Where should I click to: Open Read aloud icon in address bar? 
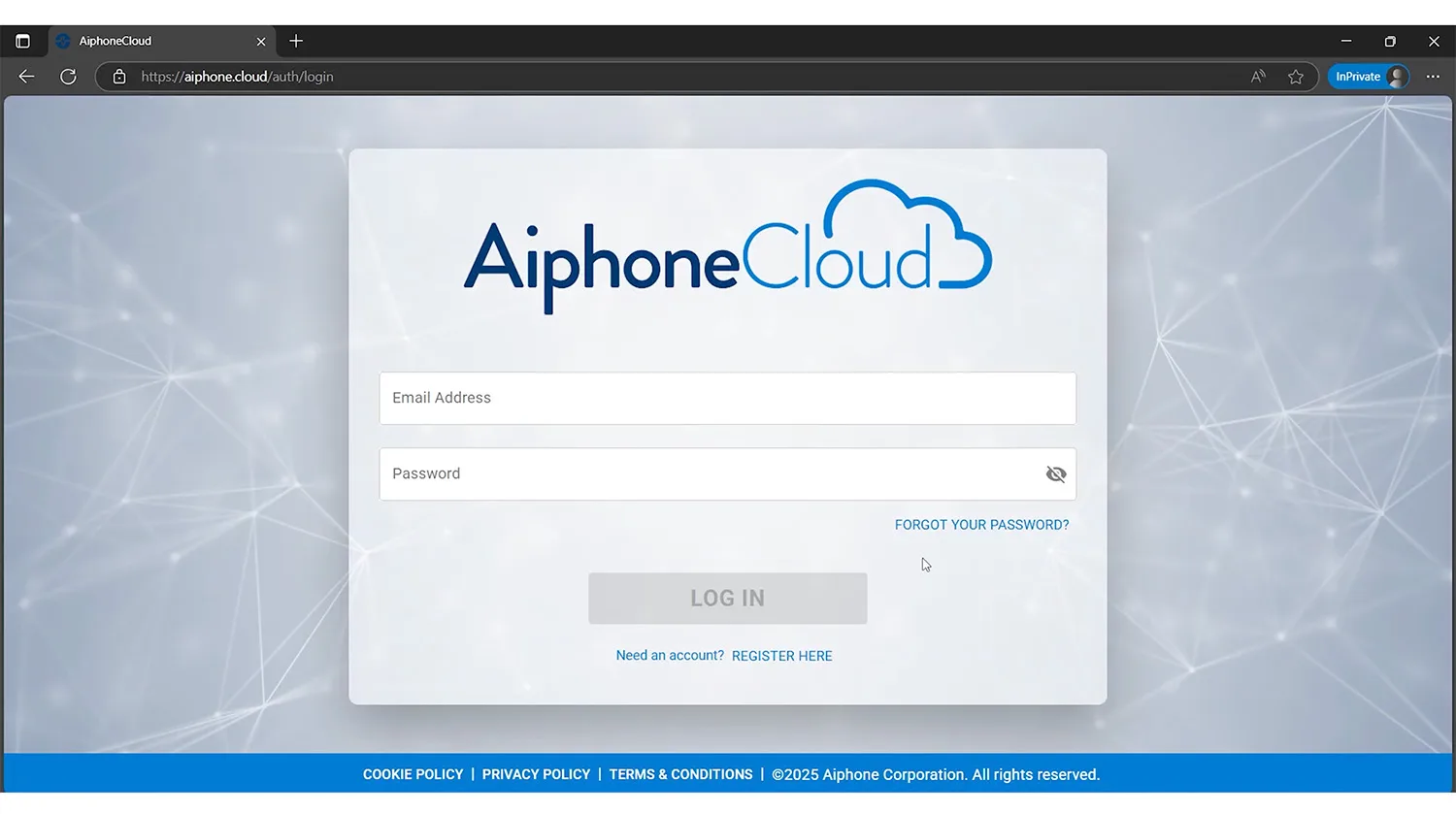[x=1258, y=77]
